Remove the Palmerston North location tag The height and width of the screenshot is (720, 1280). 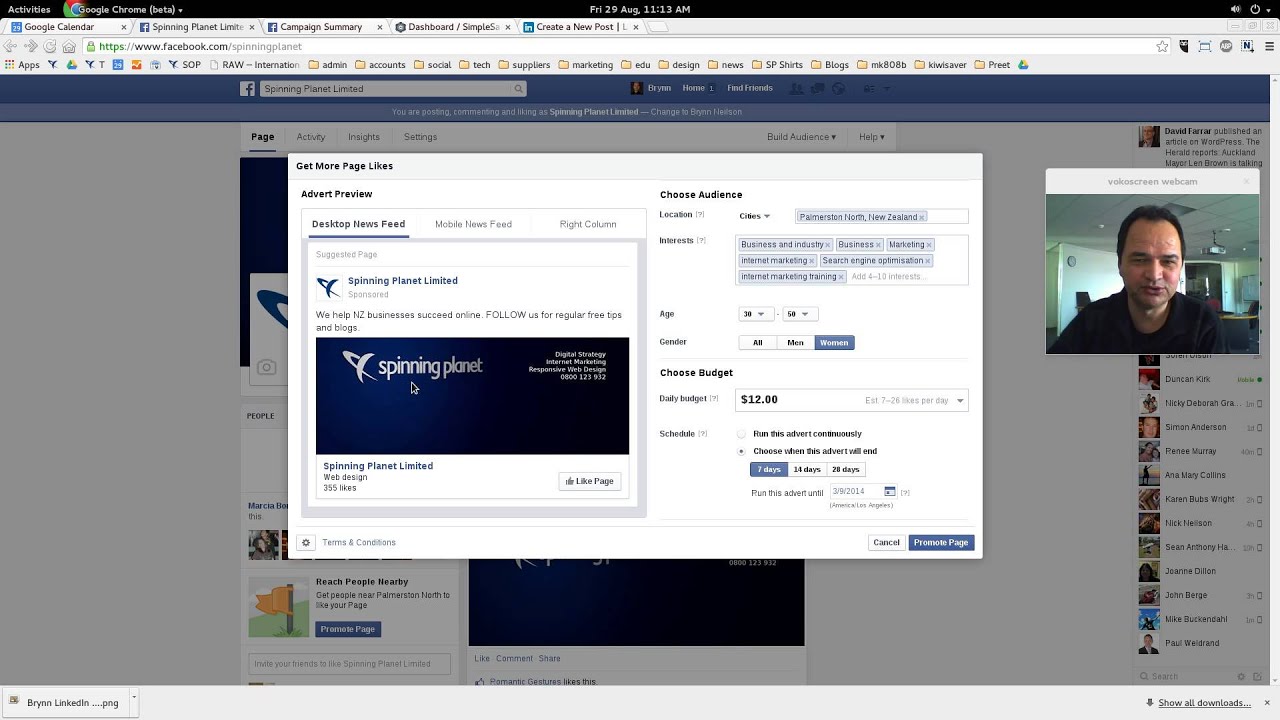click(922, 217)
